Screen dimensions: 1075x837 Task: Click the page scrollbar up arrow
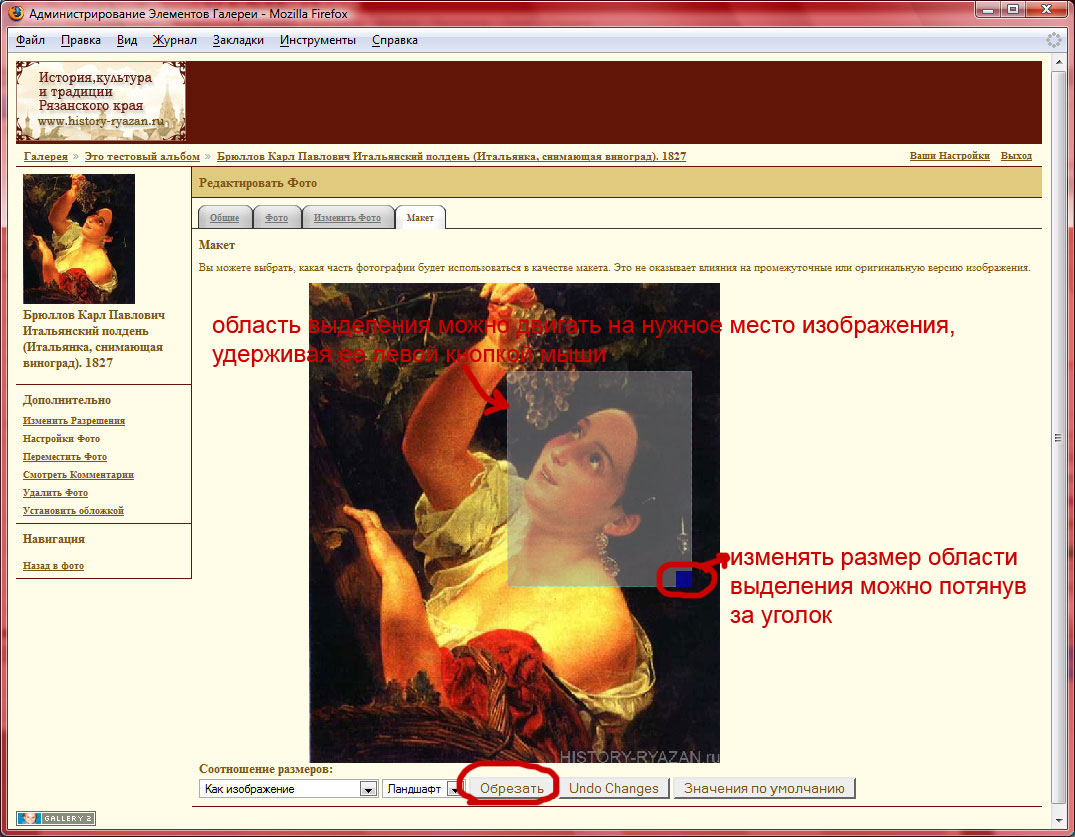[x=1059, y=62]
